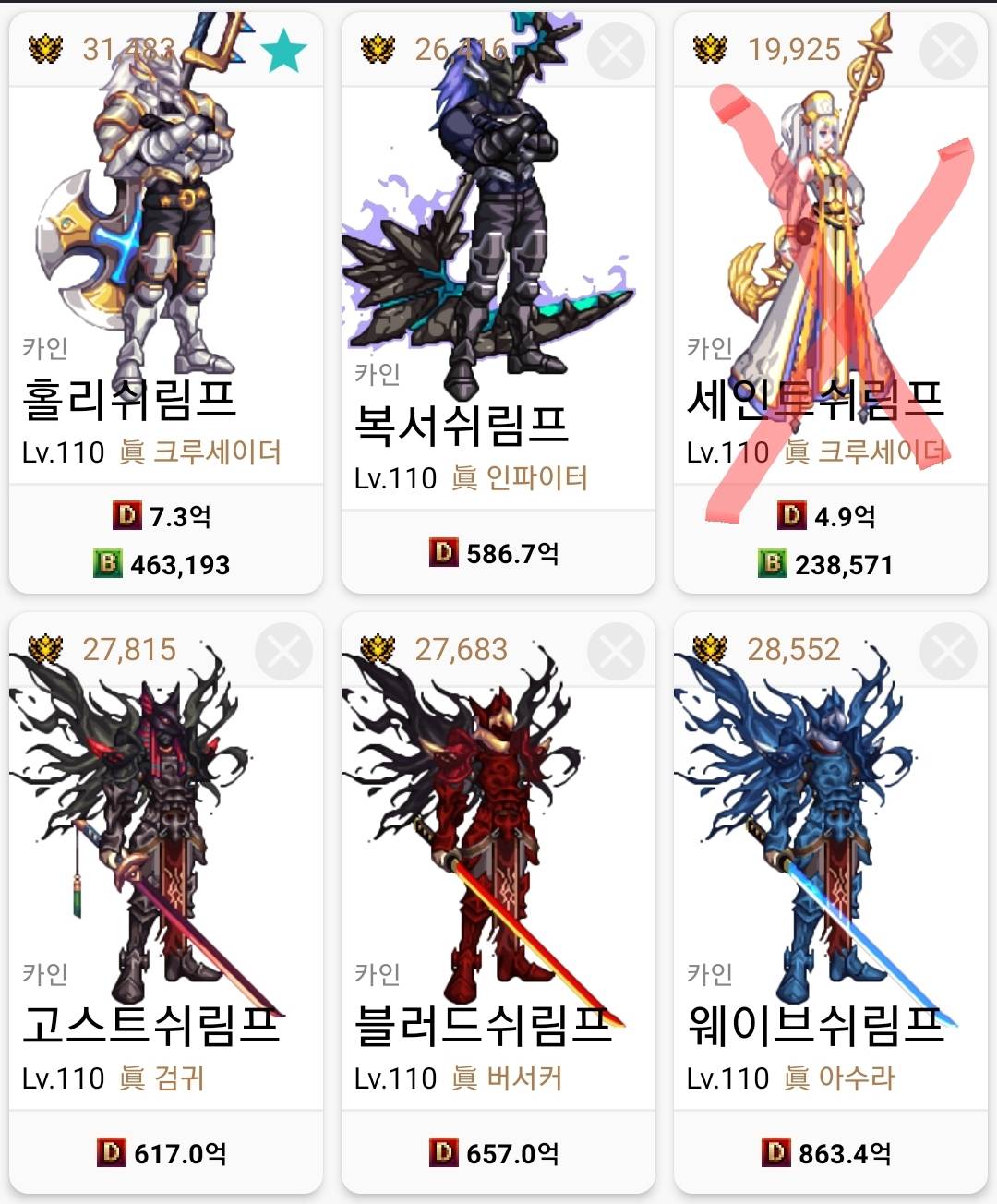Remove the 세인트쉬림프 card with X button
Image resolution: width=997 pixels, height=1204 pixels.
[948, 50]
